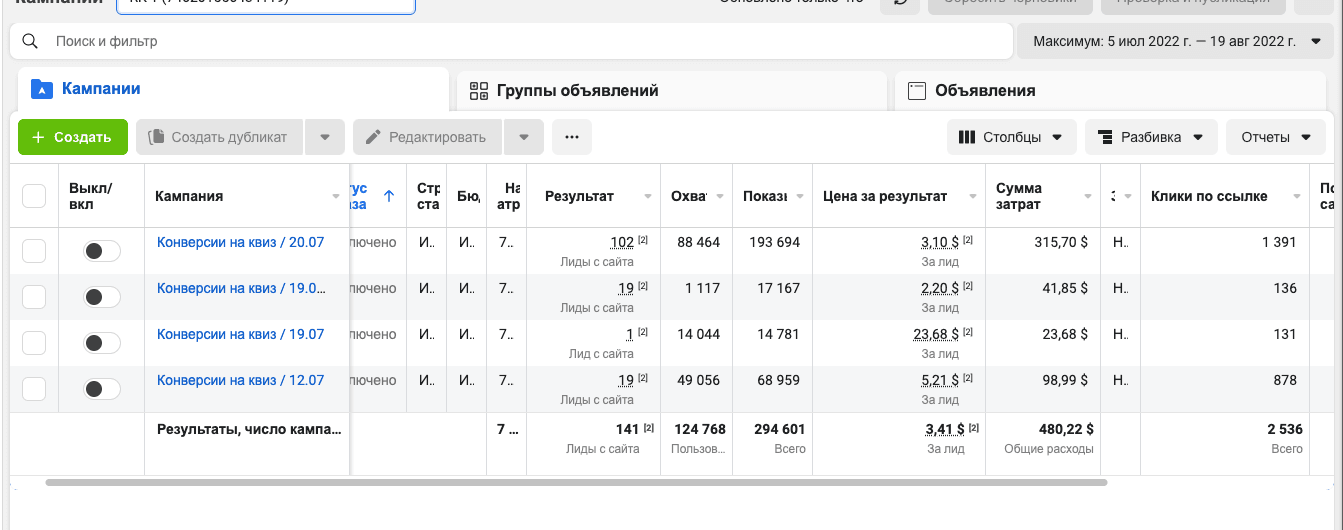Select checkbox for the 19.07 campaign row
This screenshot has height=530, width=1343.
coord(34,343)
